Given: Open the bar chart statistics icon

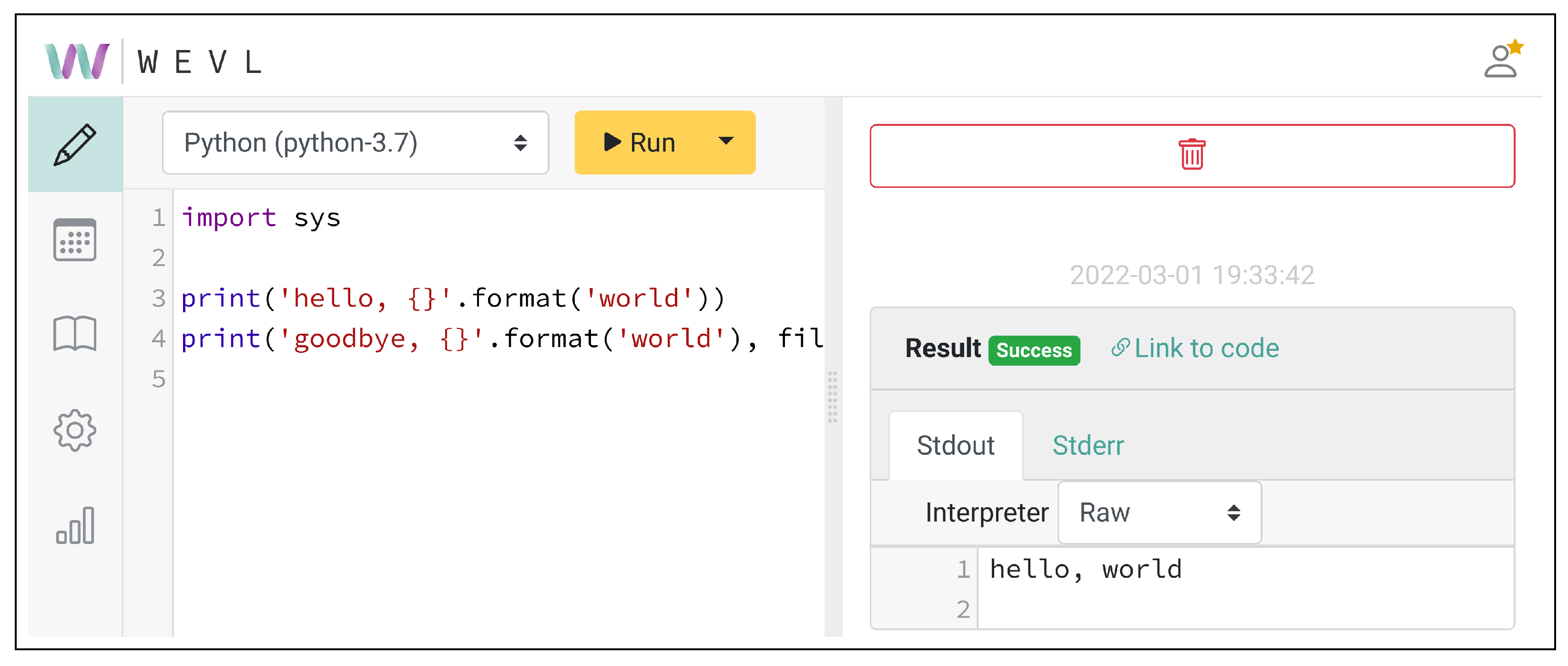Looking at the screenshot, I should coord(75,525).
